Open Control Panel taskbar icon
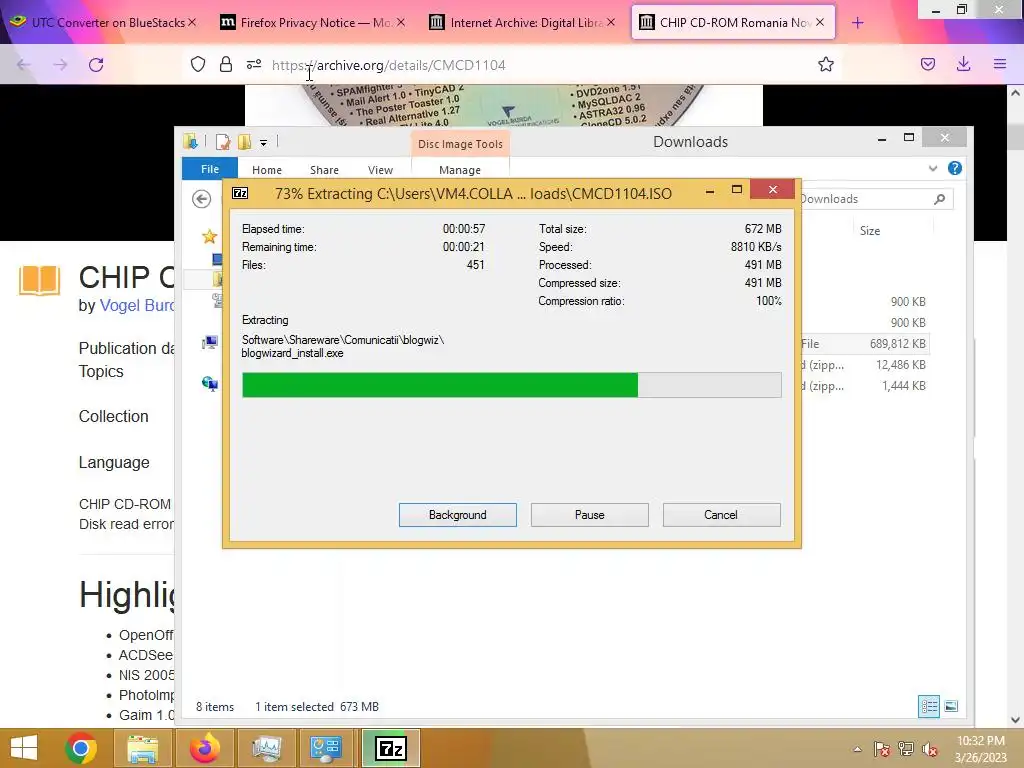 point(326,748)
